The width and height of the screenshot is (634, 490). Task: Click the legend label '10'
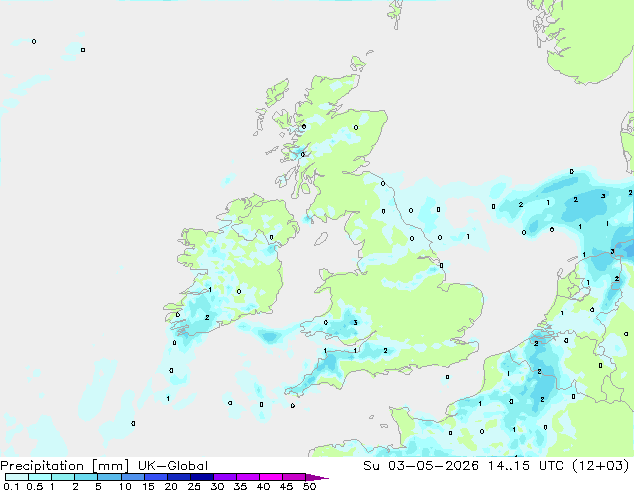tap(125, 486)
